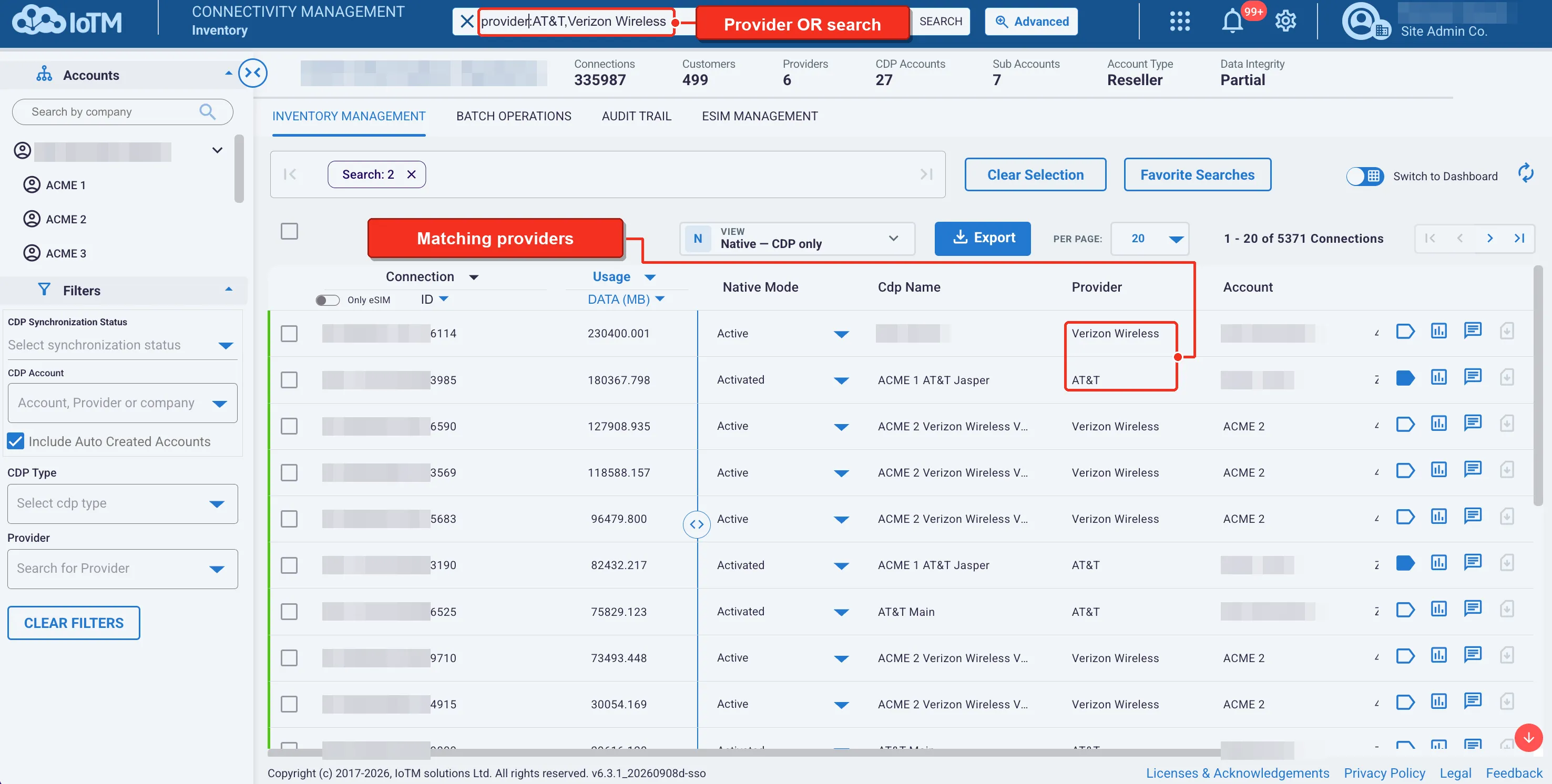This screenshot has width=1552, height=784.
Task: Select checkbox for connection 5683
Action: 289,519
